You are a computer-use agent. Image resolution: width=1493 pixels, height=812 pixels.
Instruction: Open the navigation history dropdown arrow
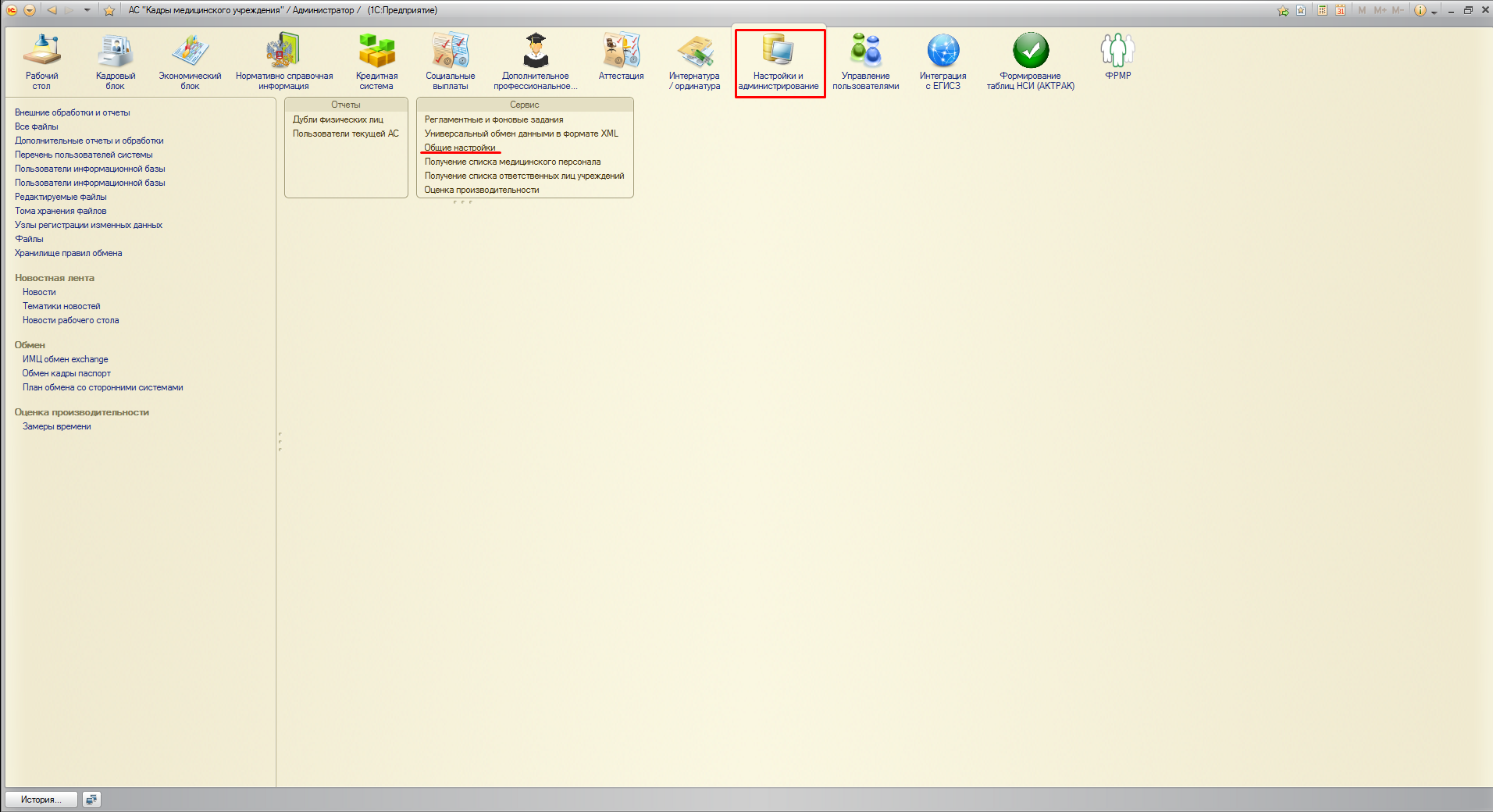(87, 10)
